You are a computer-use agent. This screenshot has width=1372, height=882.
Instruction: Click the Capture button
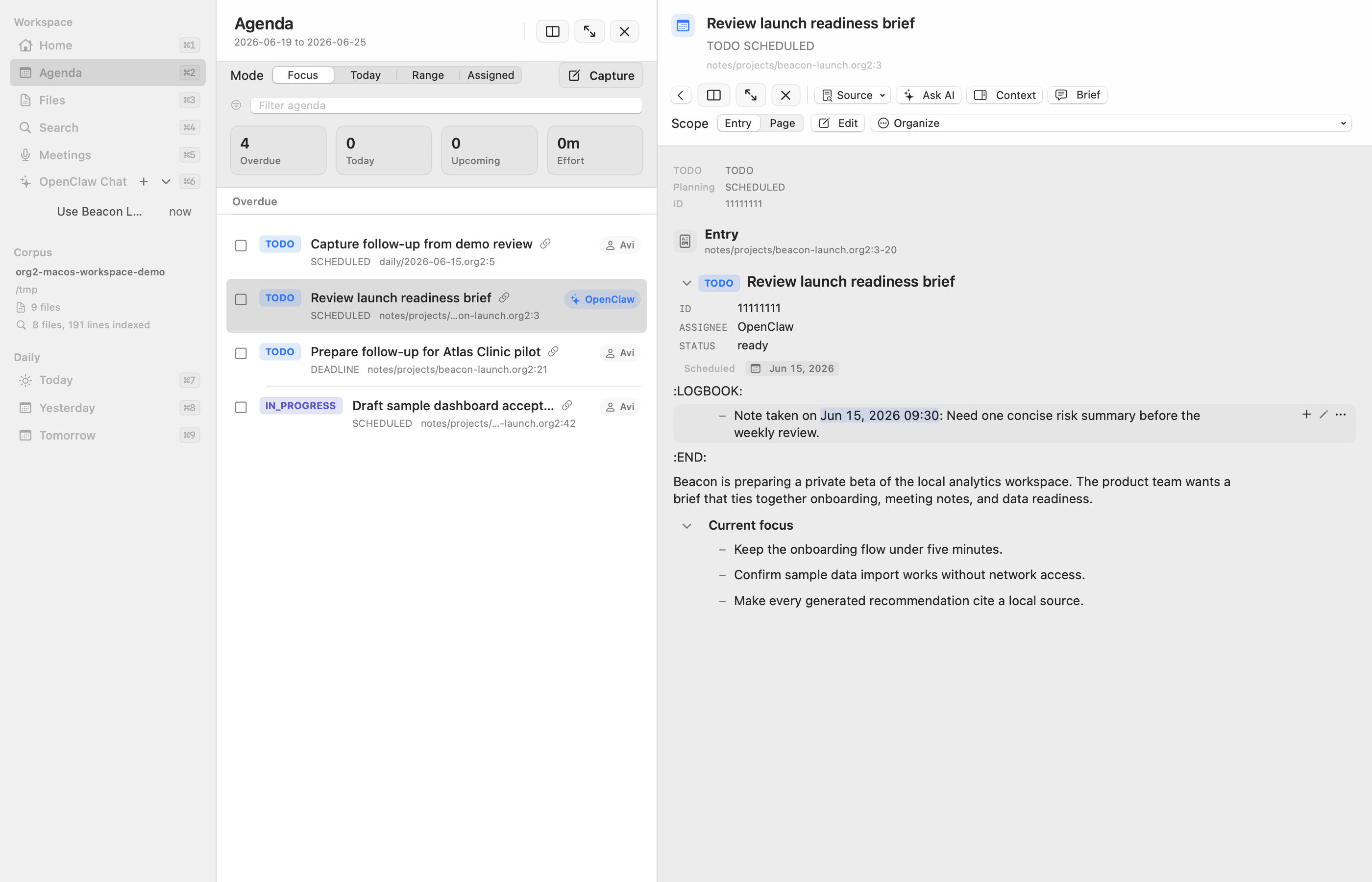(601, 75)
